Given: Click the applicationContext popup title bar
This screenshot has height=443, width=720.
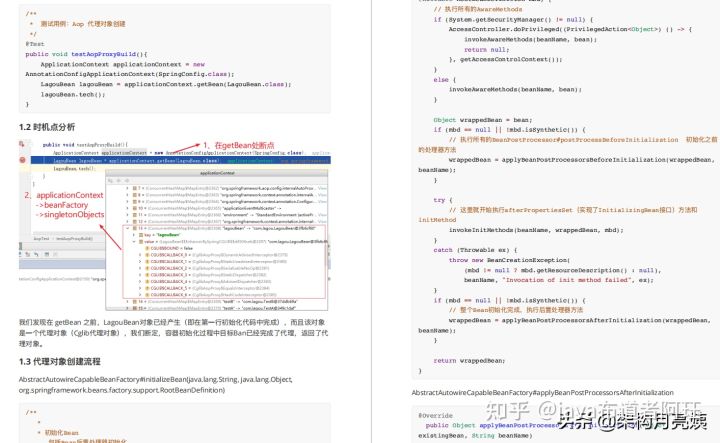Looking at the screenshot, I should (217, 173).
